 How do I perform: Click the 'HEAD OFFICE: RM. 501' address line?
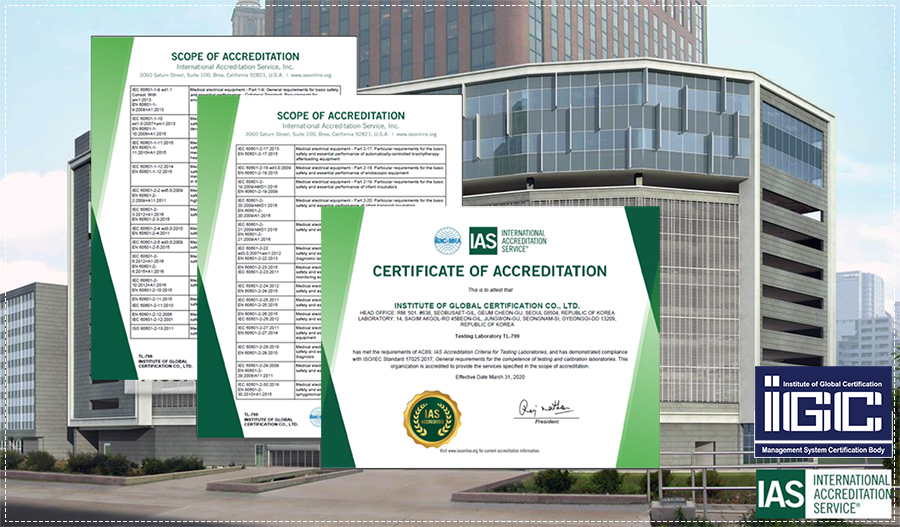point(487,313)
